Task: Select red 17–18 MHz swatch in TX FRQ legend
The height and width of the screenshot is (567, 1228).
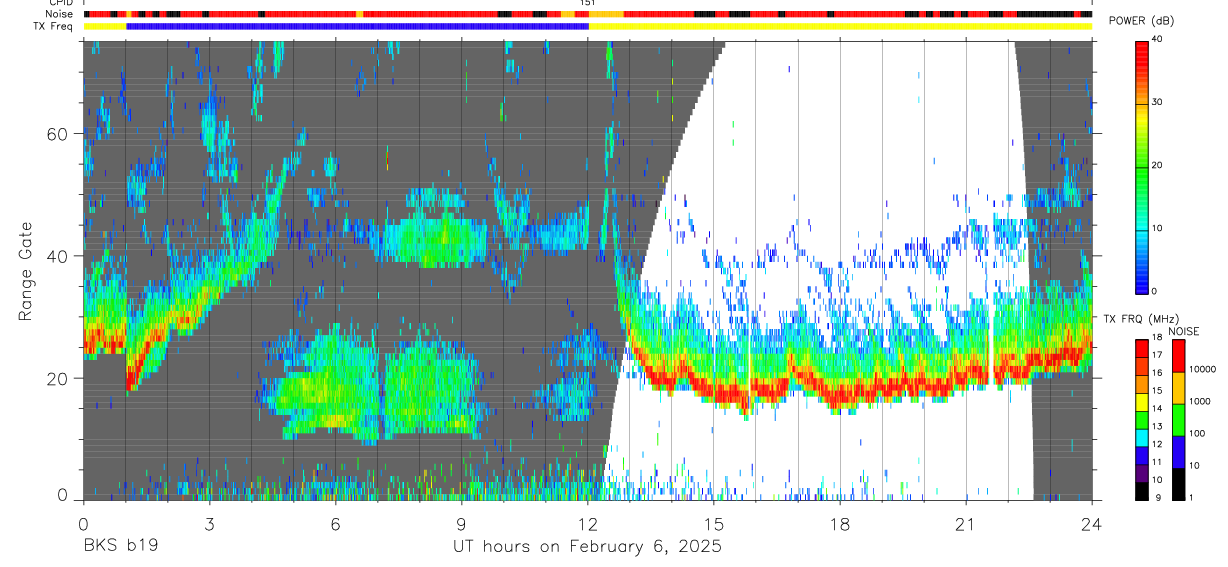Action: 1142,348
